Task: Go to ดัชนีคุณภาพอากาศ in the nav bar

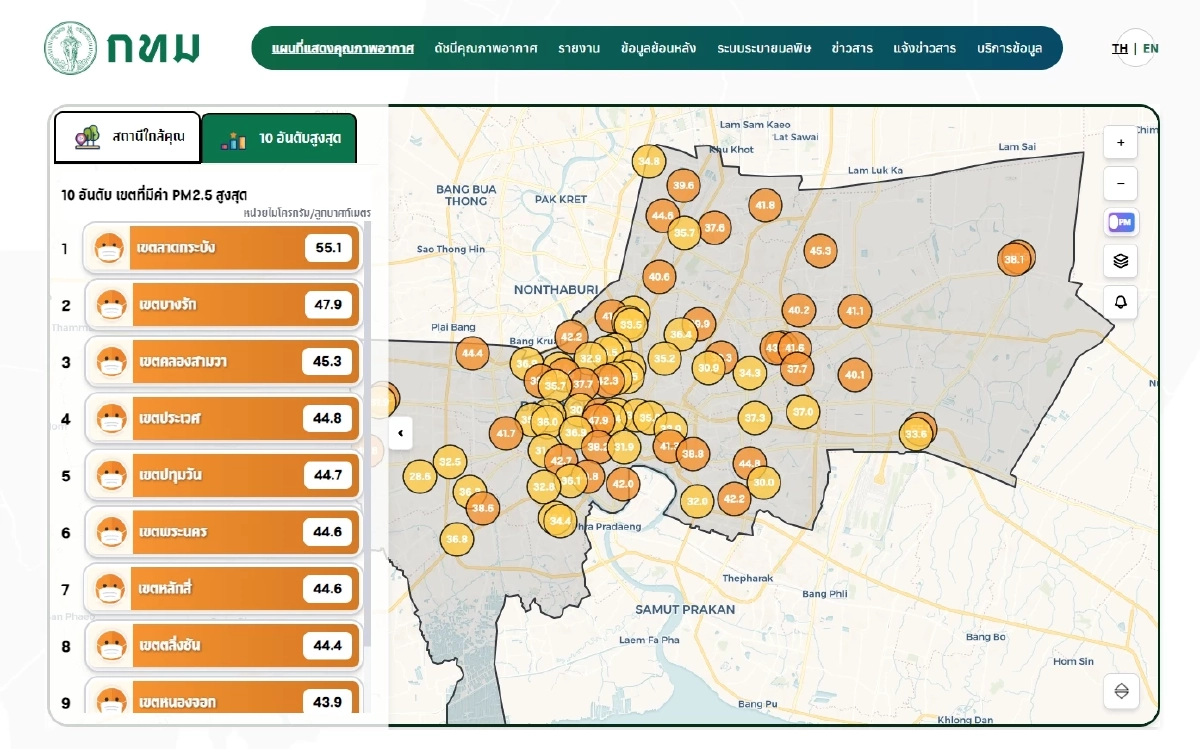Action: point(486,48)
